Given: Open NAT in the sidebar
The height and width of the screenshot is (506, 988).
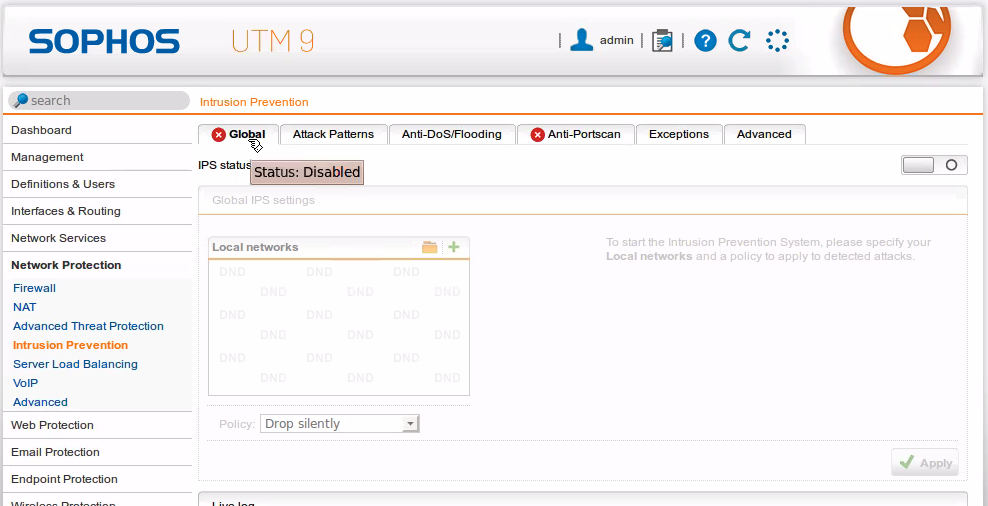Looking at the screenshot, I should click(25, 307).
